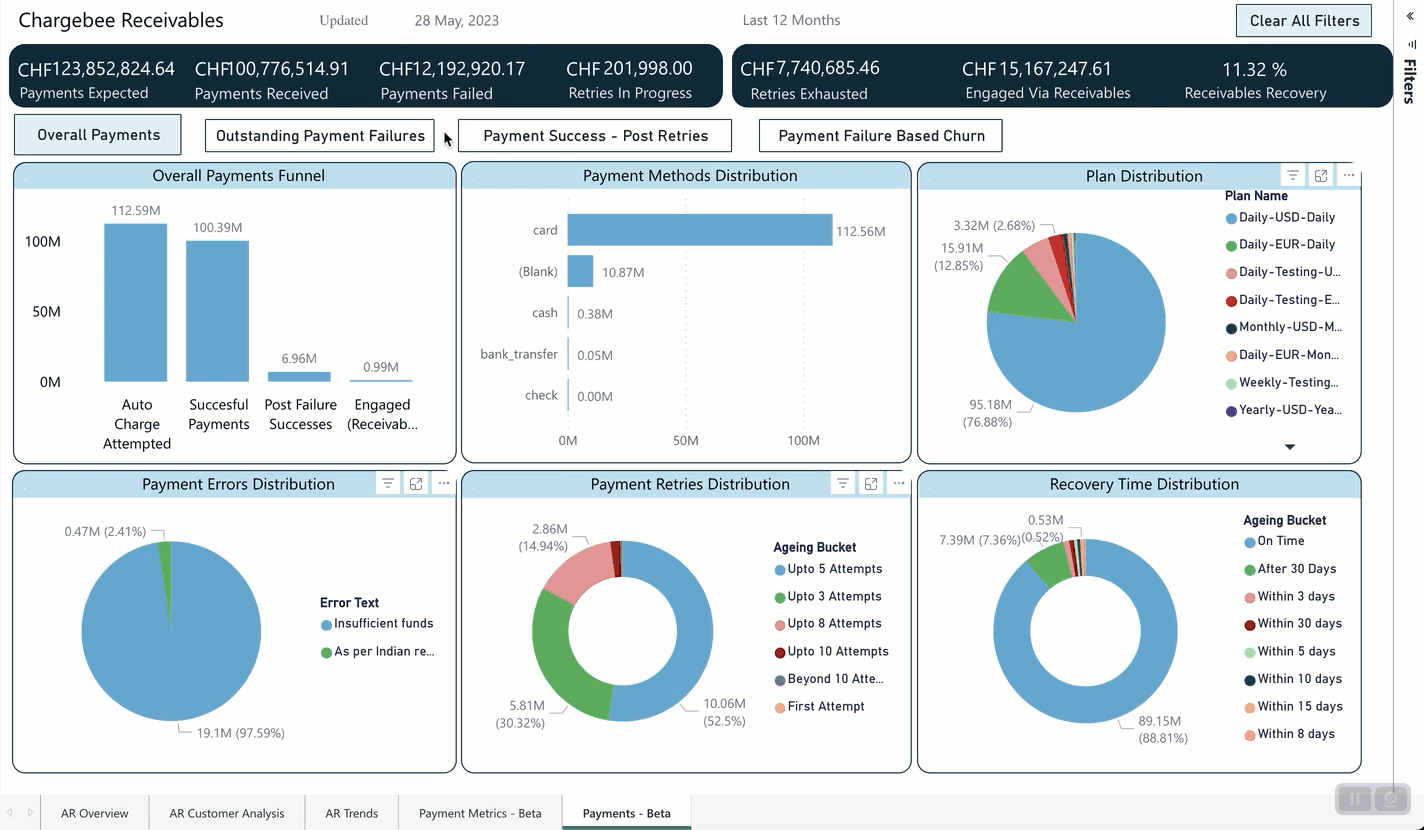The height and width of the screenshot is (830, 1424).
Task: Open Payment Failure Based Churn view
Action: tap(881, 136)
